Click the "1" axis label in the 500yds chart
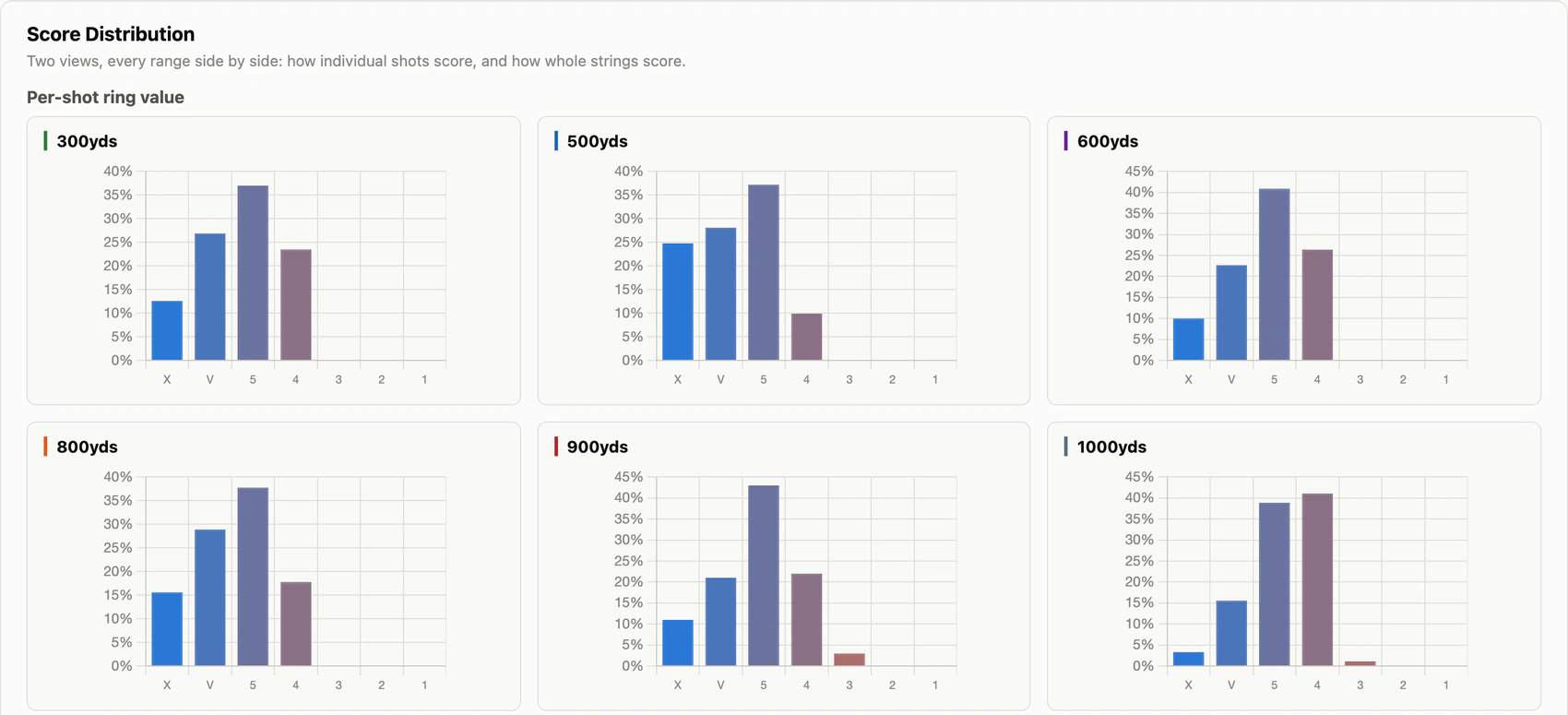This screenshot has width=1568, height=715. (x=935, y=380)
